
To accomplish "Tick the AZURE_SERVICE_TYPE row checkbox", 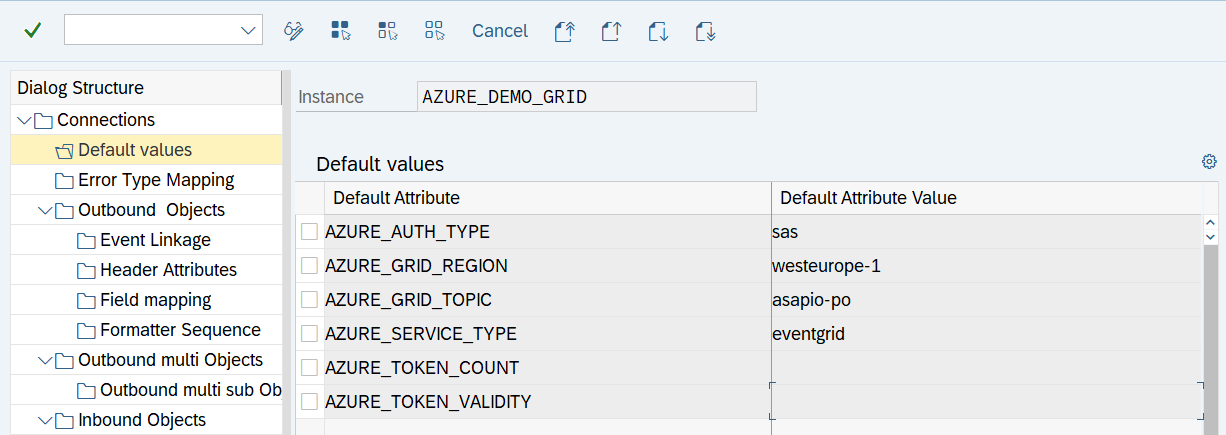I will [310, 334].
